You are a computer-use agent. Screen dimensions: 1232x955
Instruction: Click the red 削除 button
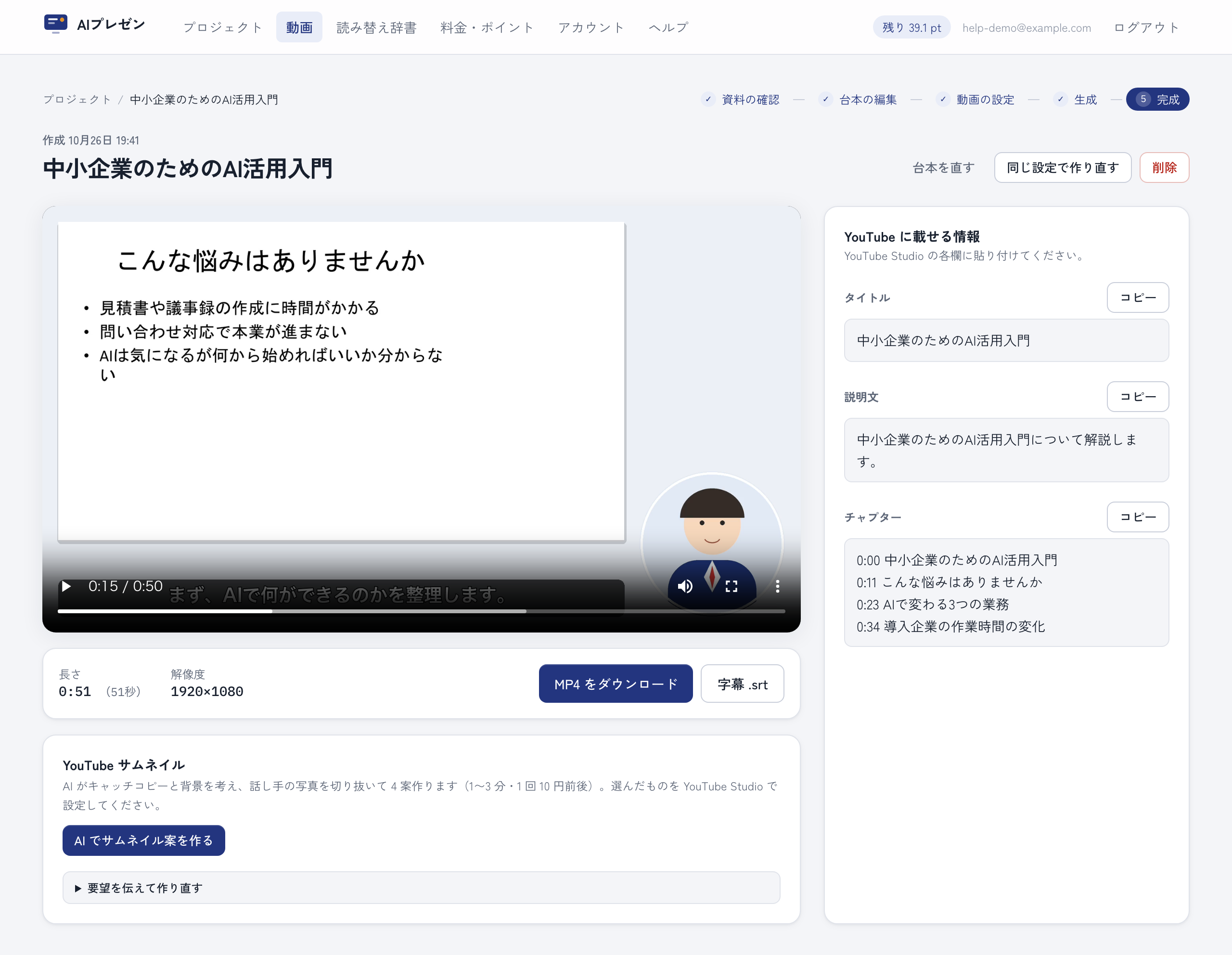point(1164,168)
